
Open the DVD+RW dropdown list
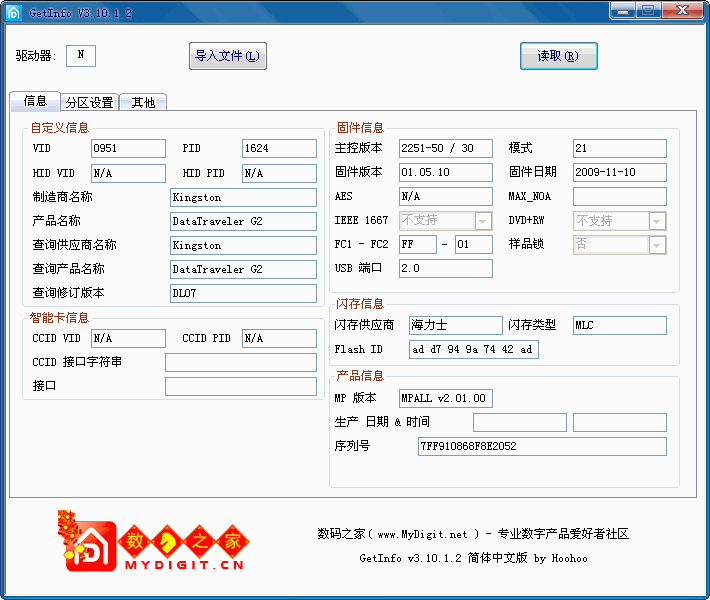pos(657,221)
